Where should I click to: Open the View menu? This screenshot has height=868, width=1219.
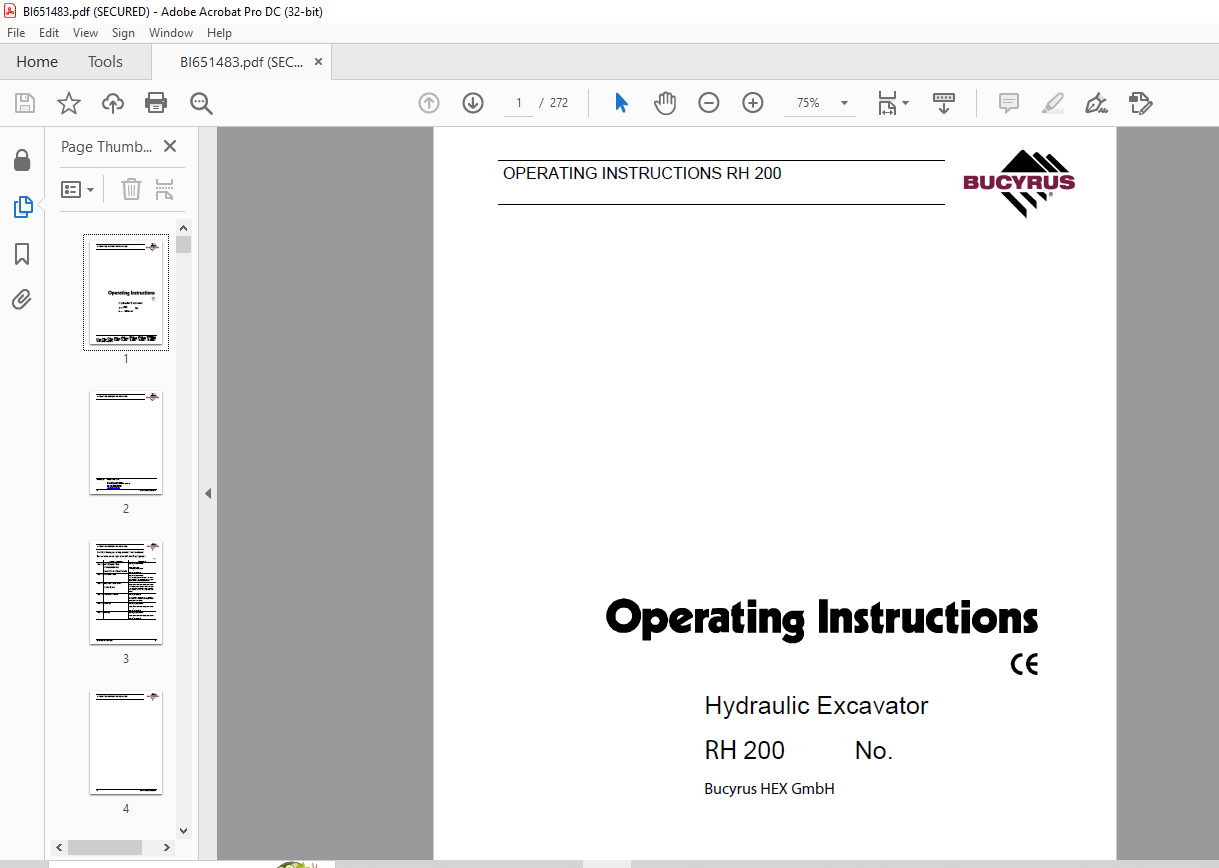(85, 33)
